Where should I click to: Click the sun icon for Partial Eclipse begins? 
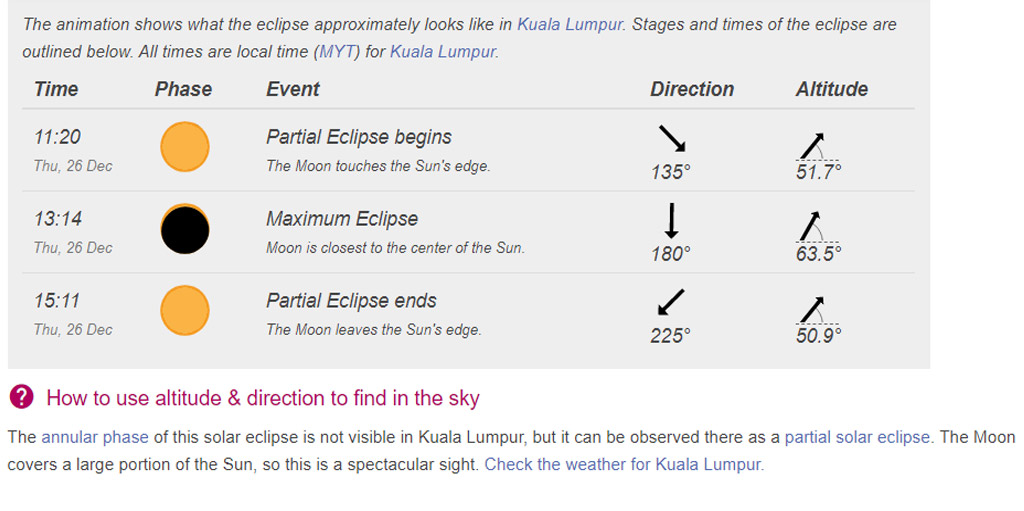coord(185,147)
